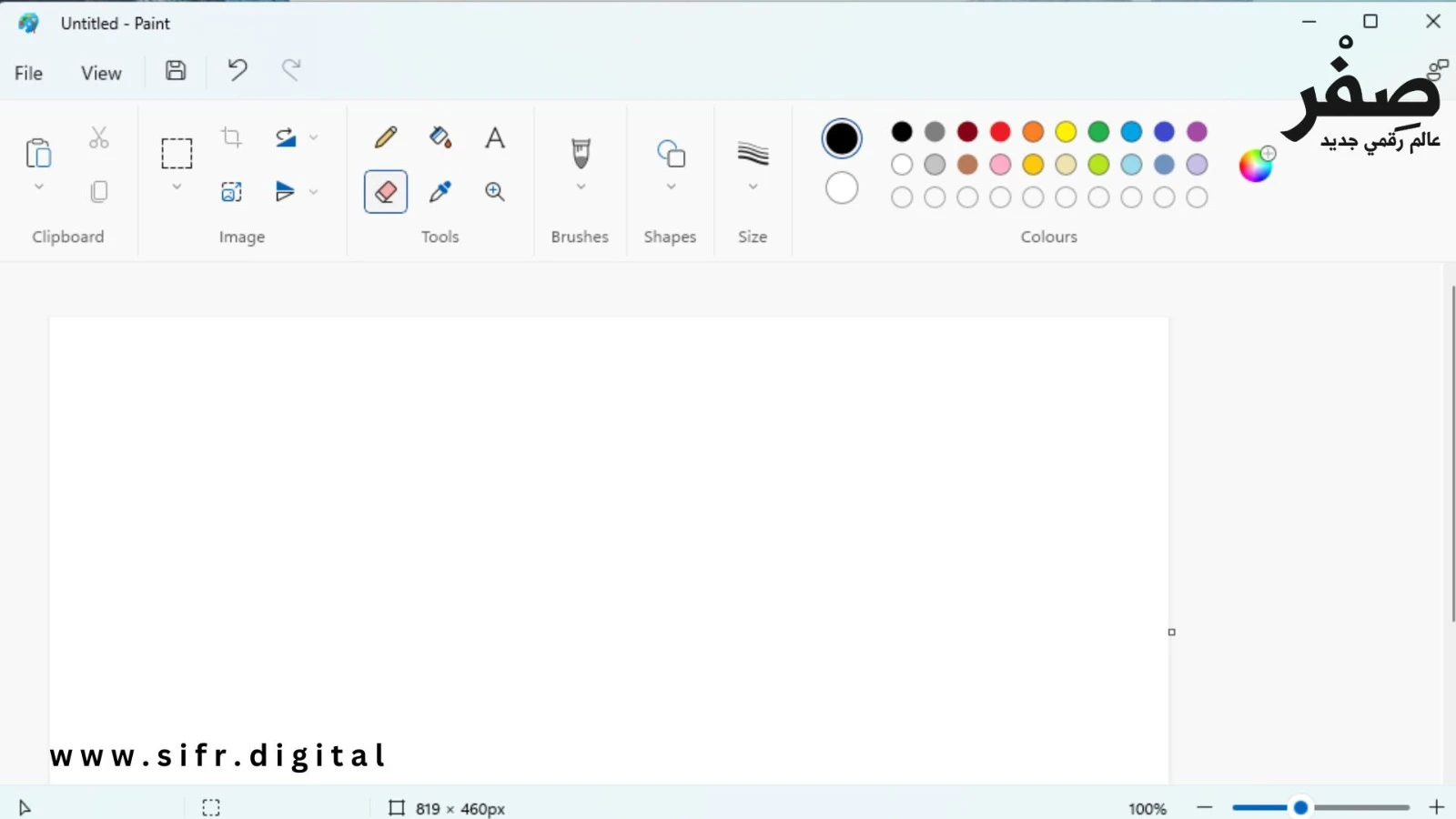Click the zoom slider handle
The width and height of the screenshot is (1456, 819).
1300,807
